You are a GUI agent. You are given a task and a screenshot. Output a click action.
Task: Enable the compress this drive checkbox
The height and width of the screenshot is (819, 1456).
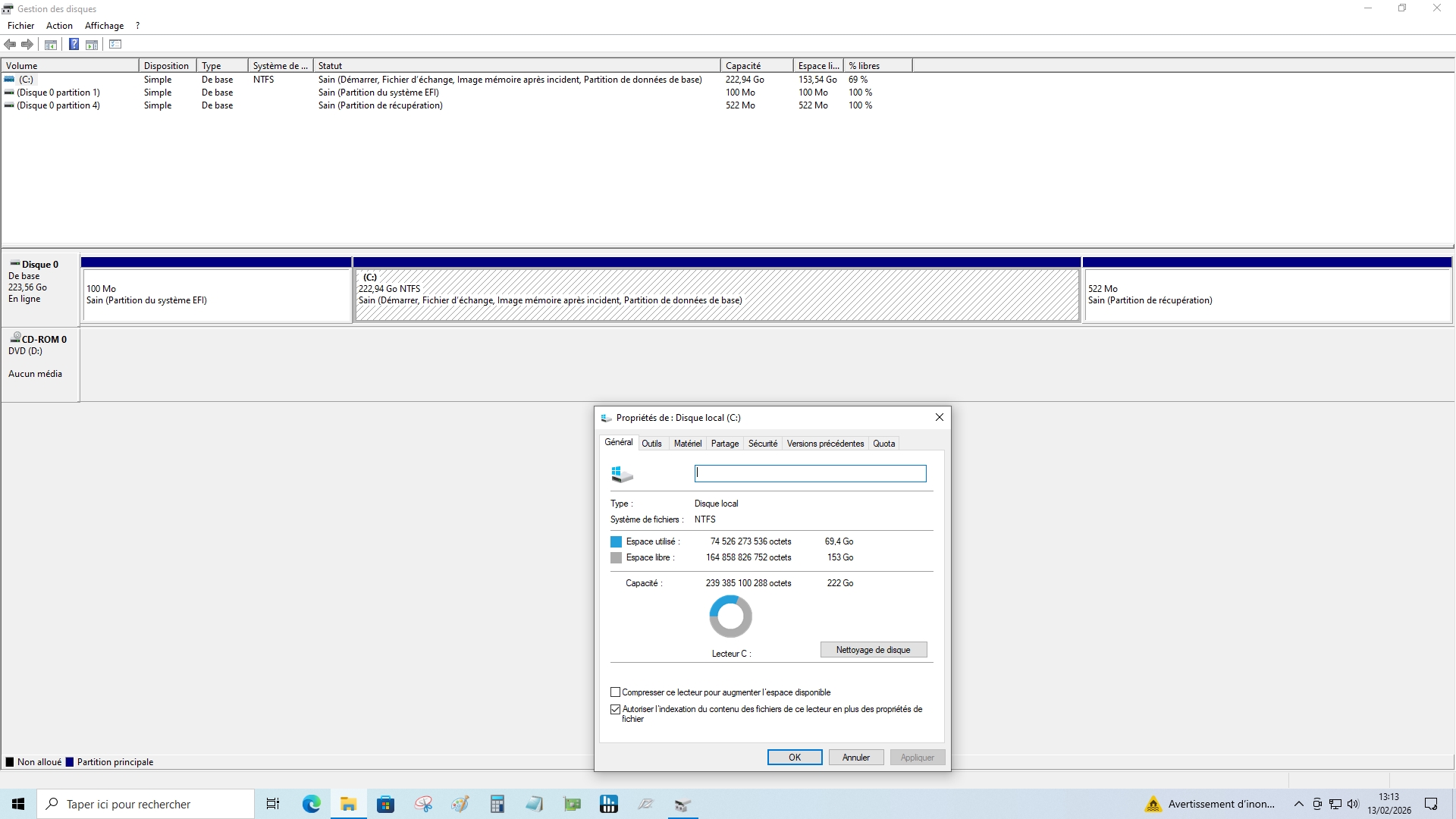click(616, 692)
